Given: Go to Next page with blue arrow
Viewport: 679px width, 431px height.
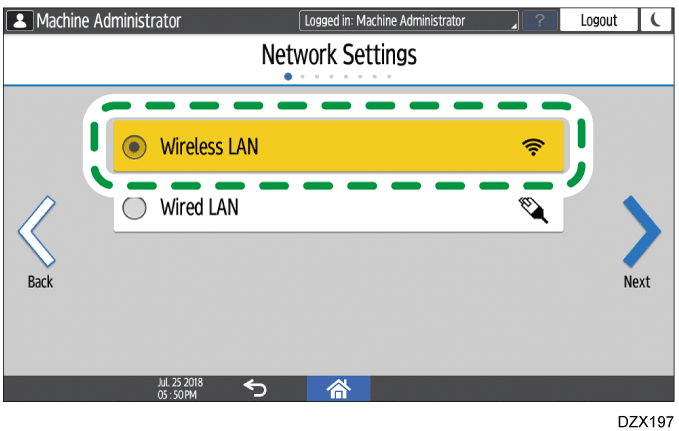Looking at the screenshot, I should pyautogui.click(x=642, y=231).
